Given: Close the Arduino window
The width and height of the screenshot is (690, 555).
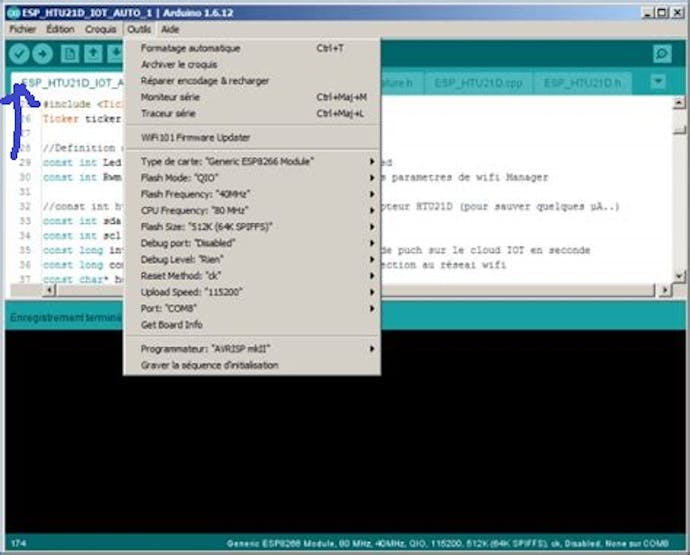Looking at the screenshot, I should pos(677,13).
